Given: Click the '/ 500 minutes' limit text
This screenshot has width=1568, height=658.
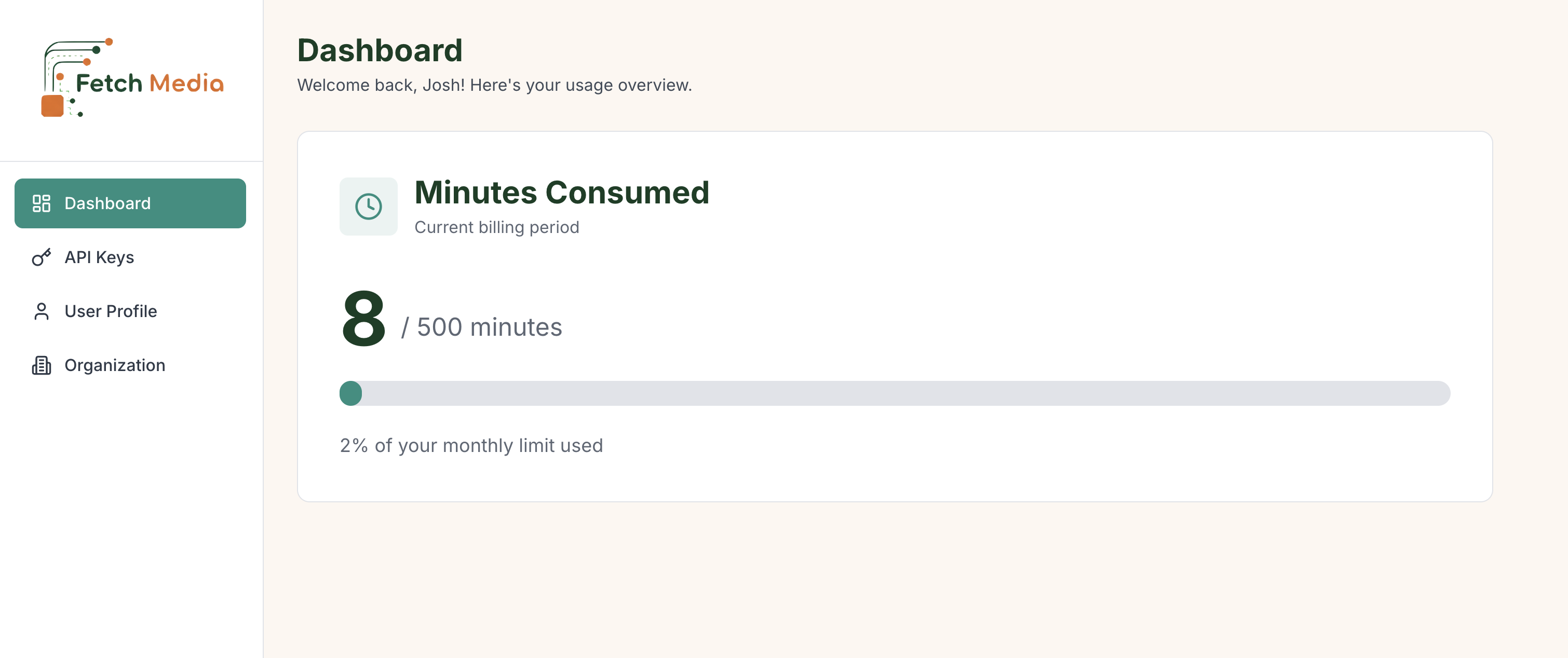Looking at the screenshot, I should (481, 327).
